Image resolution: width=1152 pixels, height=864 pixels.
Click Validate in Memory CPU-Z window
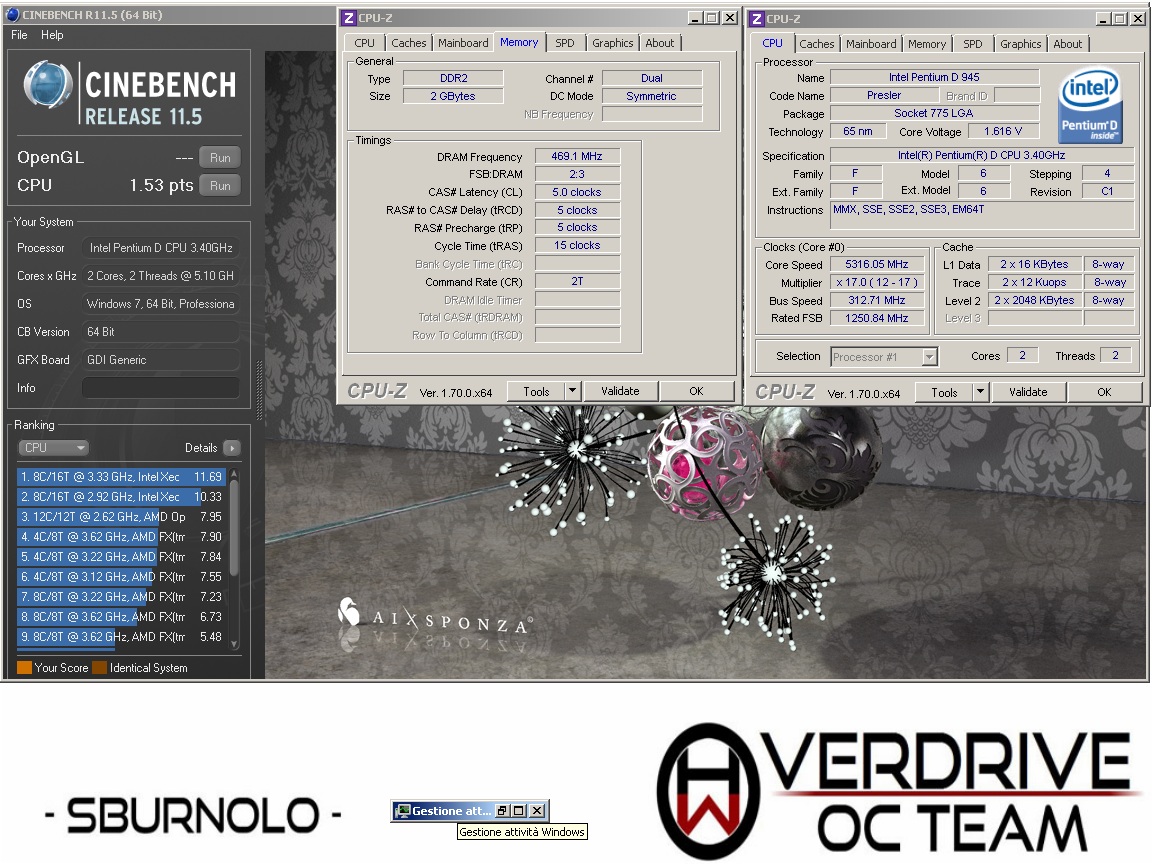click(x=620, y=392)
